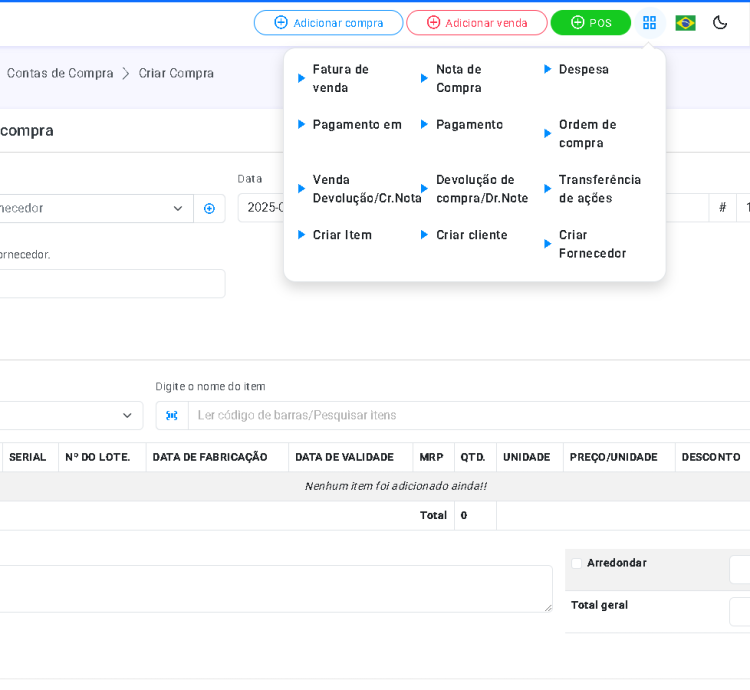Screen dimensions: 750x690
Task: Click the POS button
Action: click(x=590, y=23)
